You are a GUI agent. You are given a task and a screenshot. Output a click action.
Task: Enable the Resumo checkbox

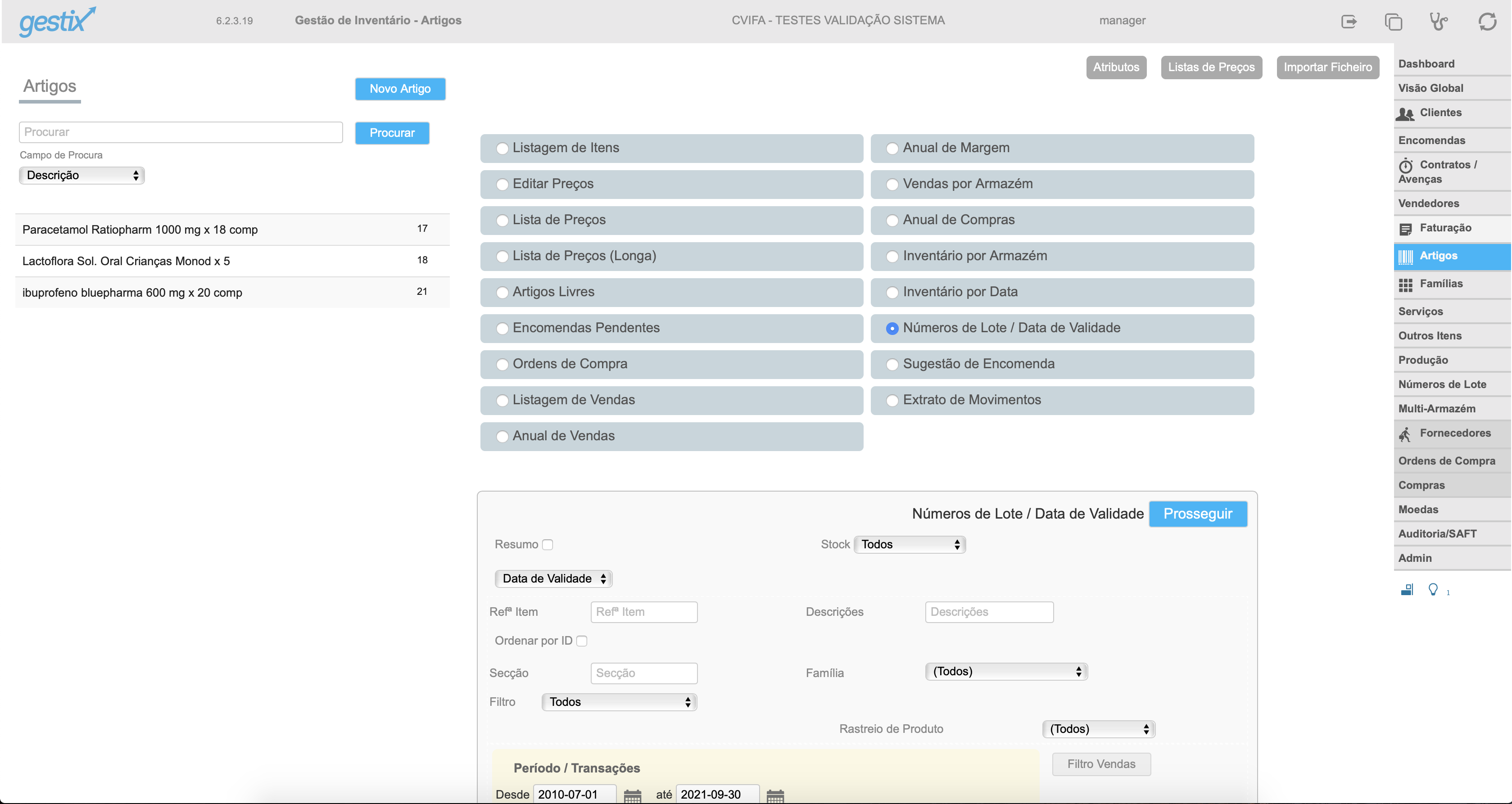(547, 545)
